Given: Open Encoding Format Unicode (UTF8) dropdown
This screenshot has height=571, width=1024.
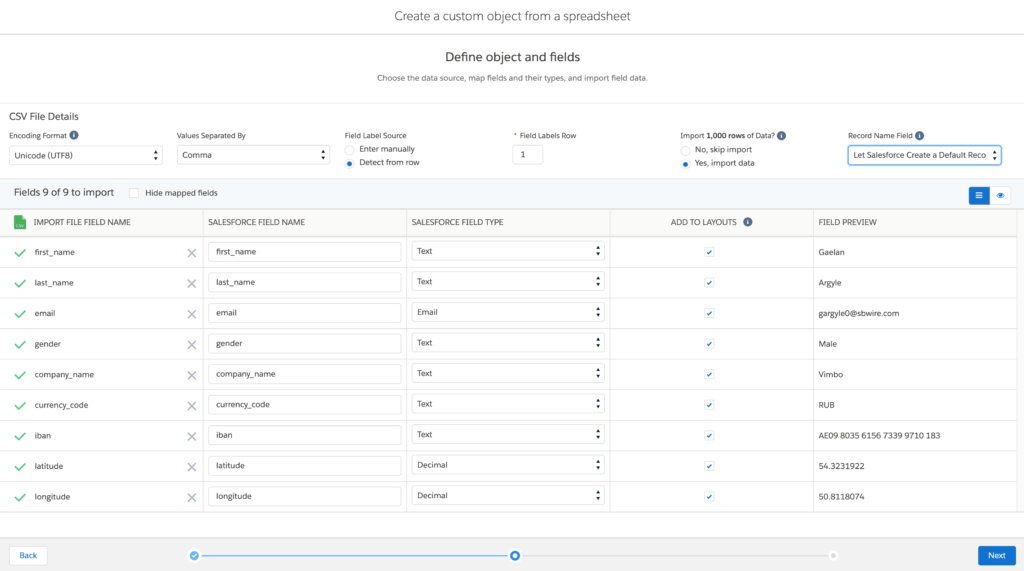Looking at the screenshot, I should click(86, 155).
